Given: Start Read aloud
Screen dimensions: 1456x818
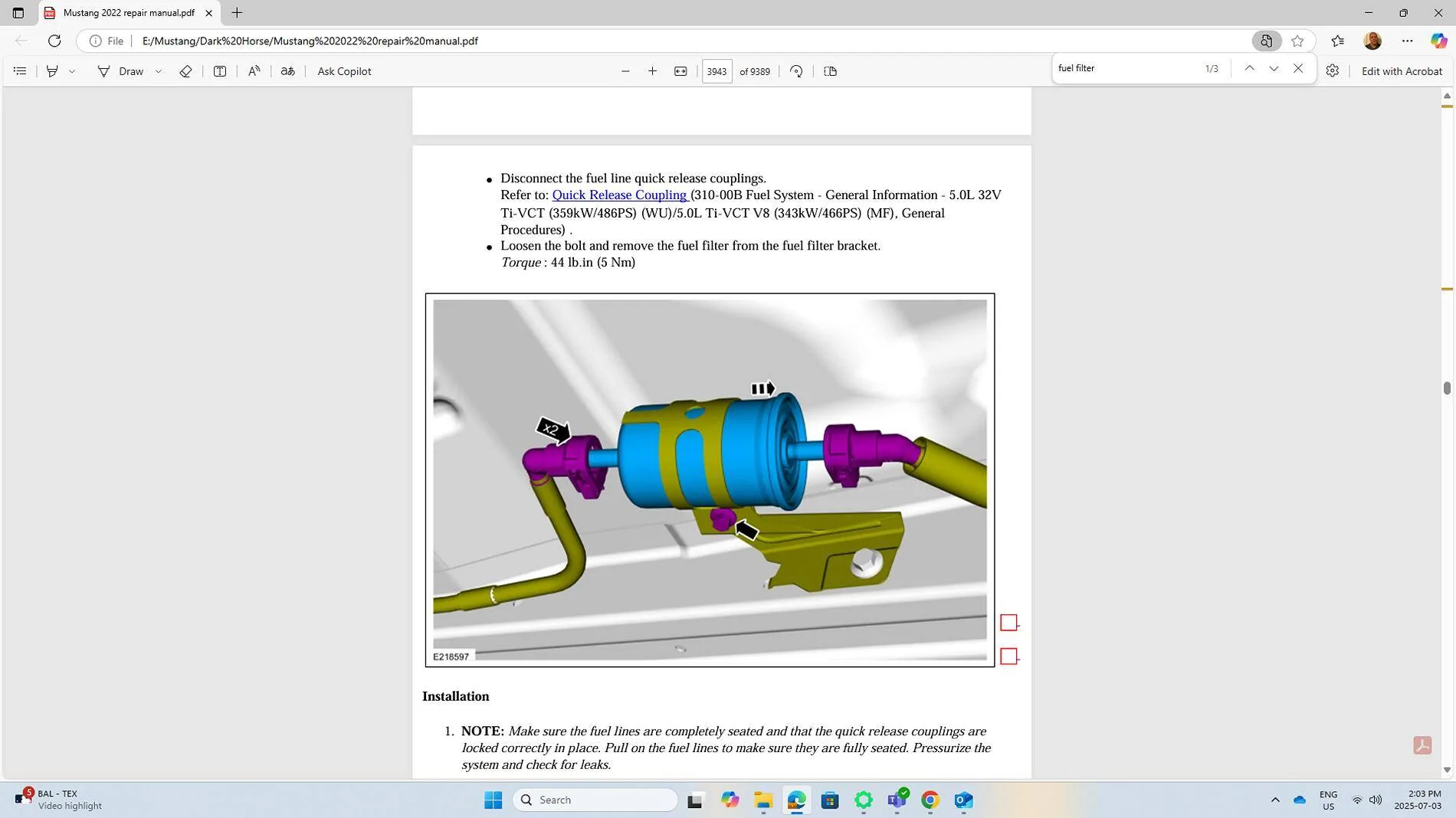Looking at the screenshot, I should 254,71.
